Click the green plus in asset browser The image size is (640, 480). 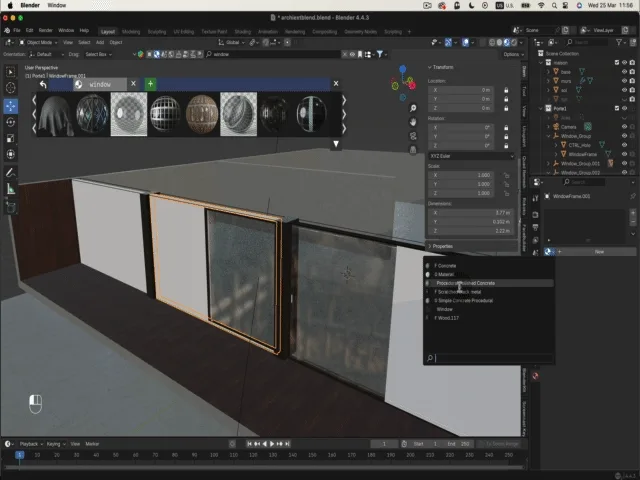coord(150,84)
